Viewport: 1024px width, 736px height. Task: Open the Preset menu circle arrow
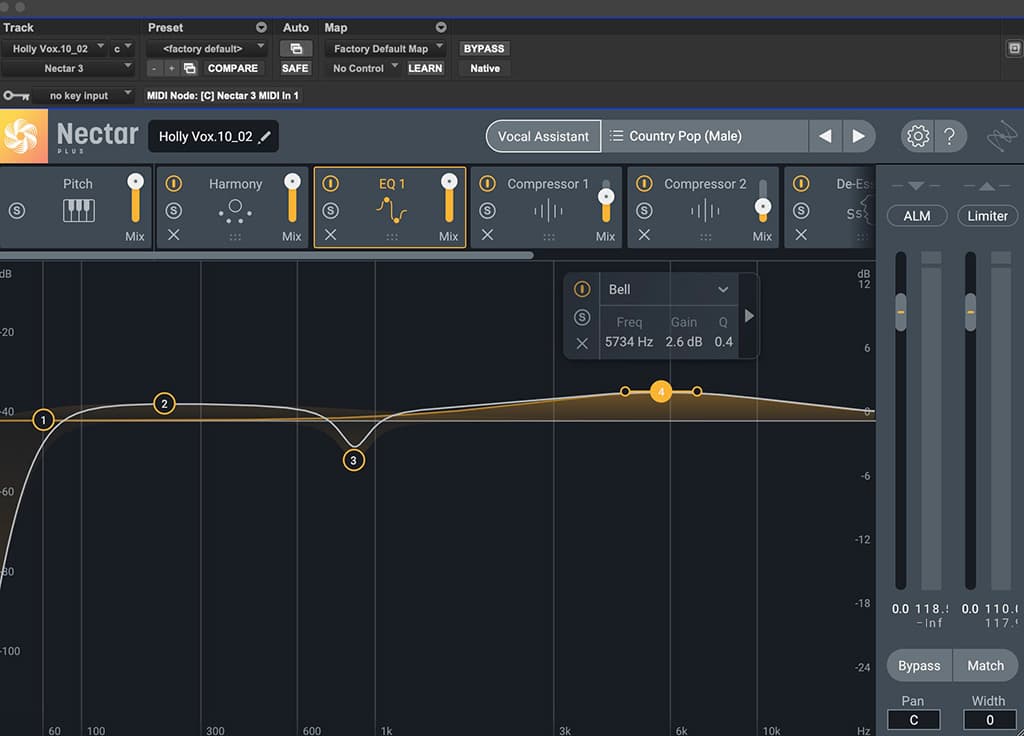point(261,27)
